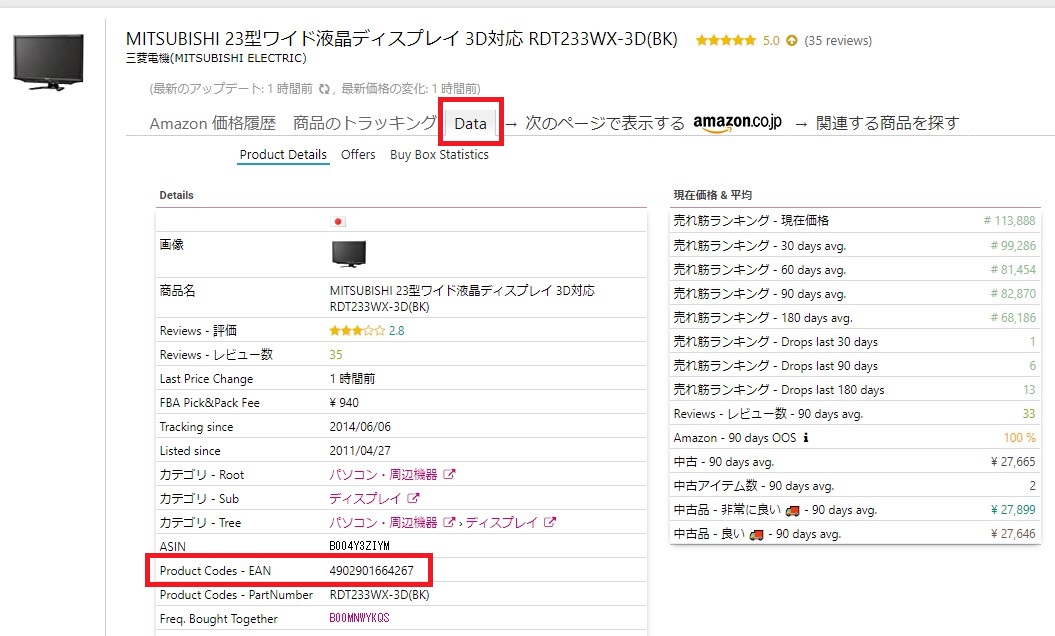
Task: Click the 100 % out-of-stock value
Action: [x=1019, y=437]
